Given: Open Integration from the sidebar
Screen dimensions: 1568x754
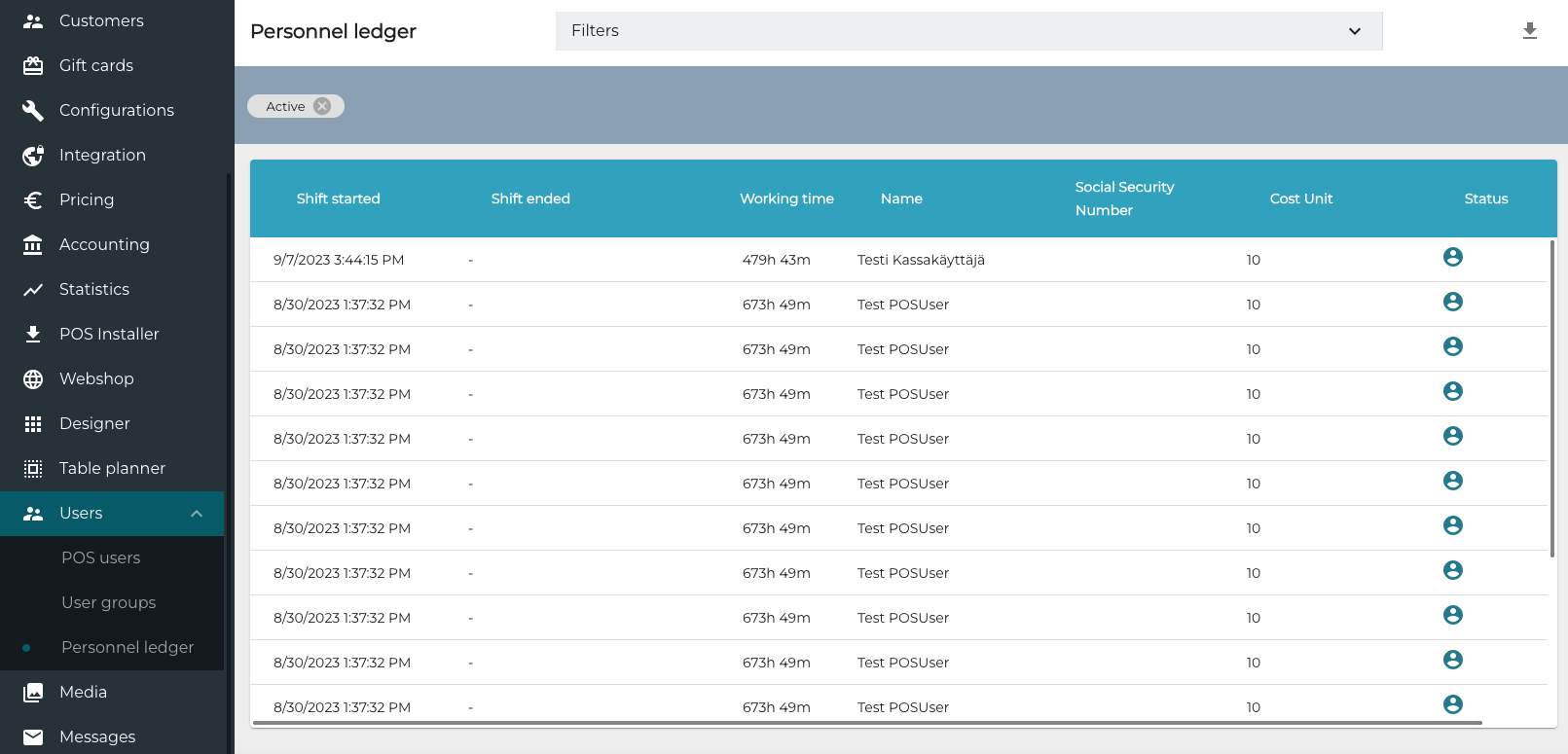Looking at the screenshot, I should [x=102, y=155].
